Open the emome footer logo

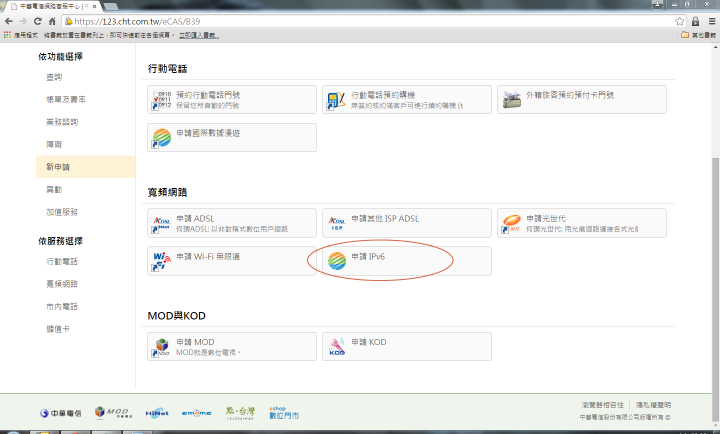tap(197, 413)
